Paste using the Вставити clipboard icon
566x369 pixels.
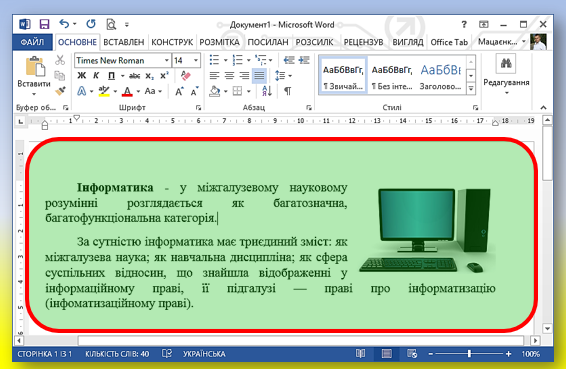[35, 66]
